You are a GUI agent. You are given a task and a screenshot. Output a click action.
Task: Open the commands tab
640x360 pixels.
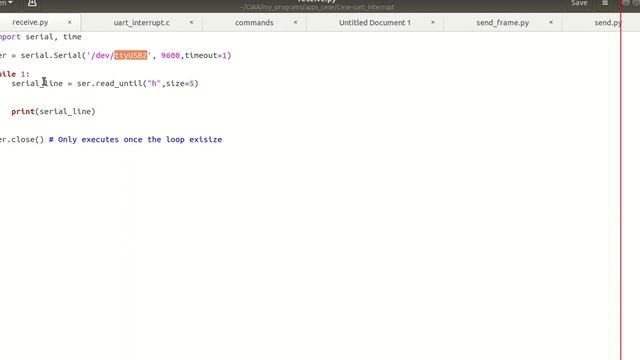(x=254, y=23)
